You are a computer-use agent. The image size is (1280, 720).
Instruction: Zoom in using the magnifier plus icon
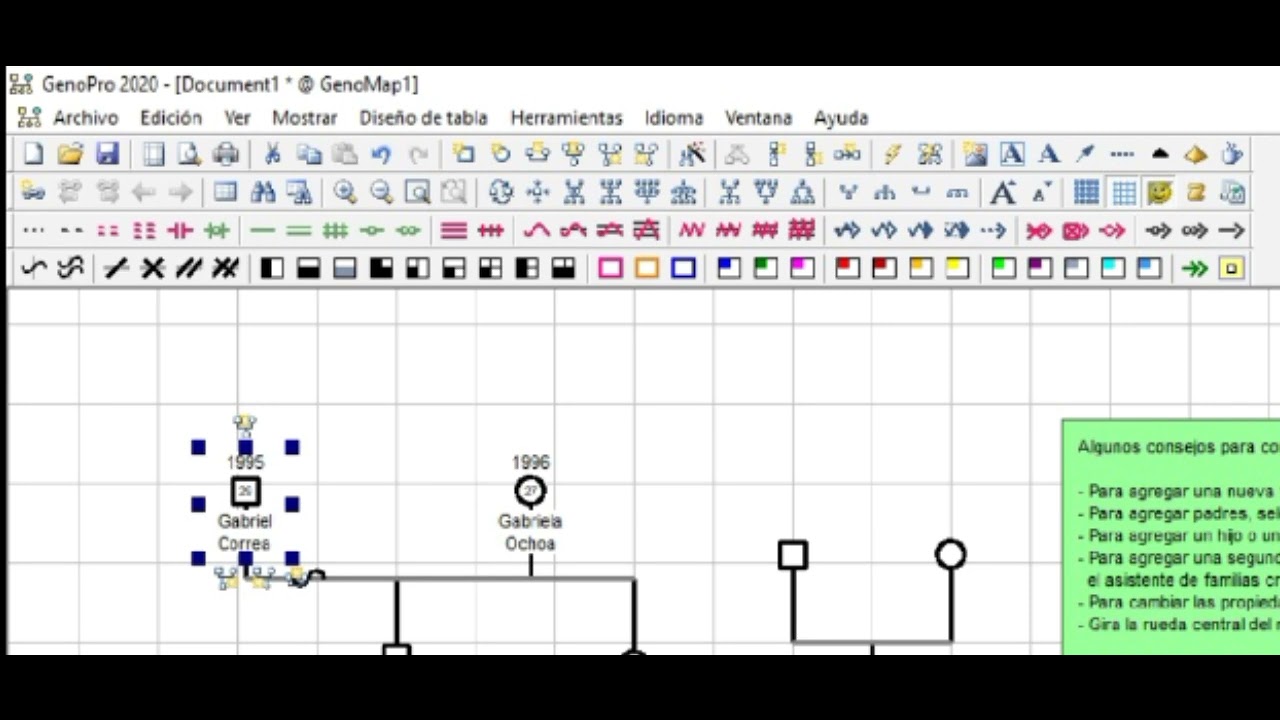(x=345, y=192)
